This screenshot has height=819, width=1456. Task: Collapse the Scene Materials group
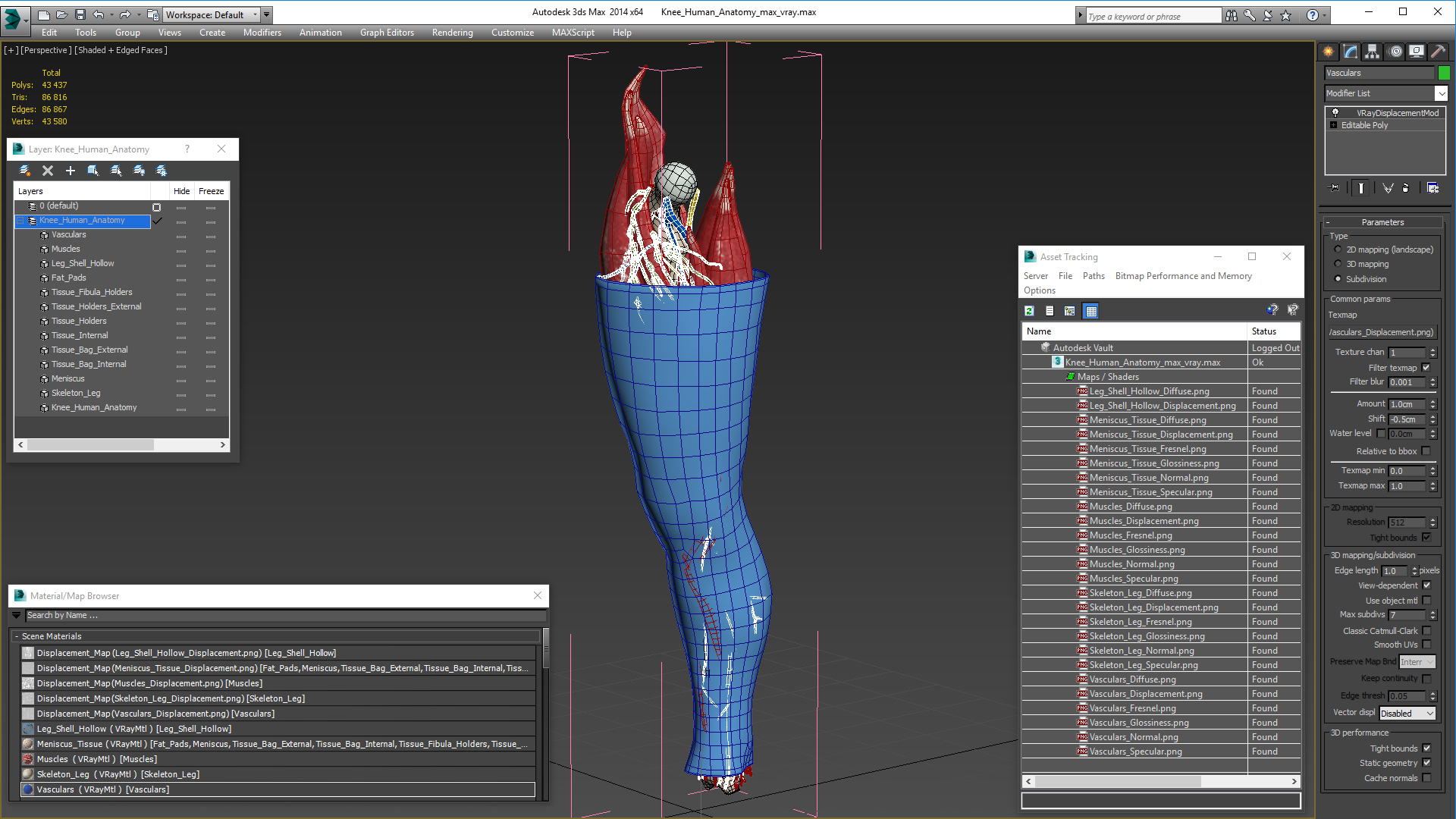(x=16, y=636)
